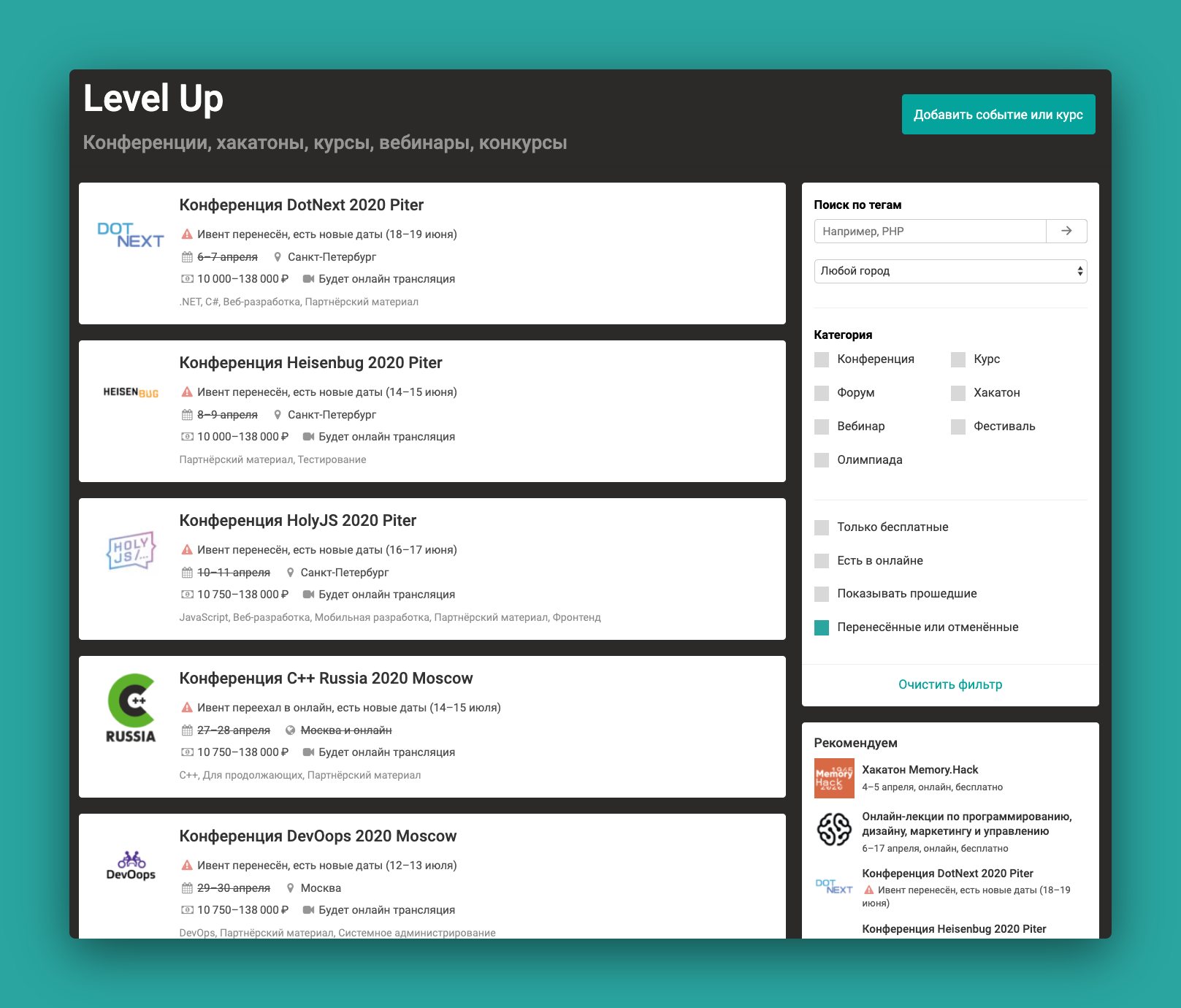Open Конференция C++ Russia 2020 Moscow title
Viewport: 1181px width, 1008px height.
coord(326,678)
